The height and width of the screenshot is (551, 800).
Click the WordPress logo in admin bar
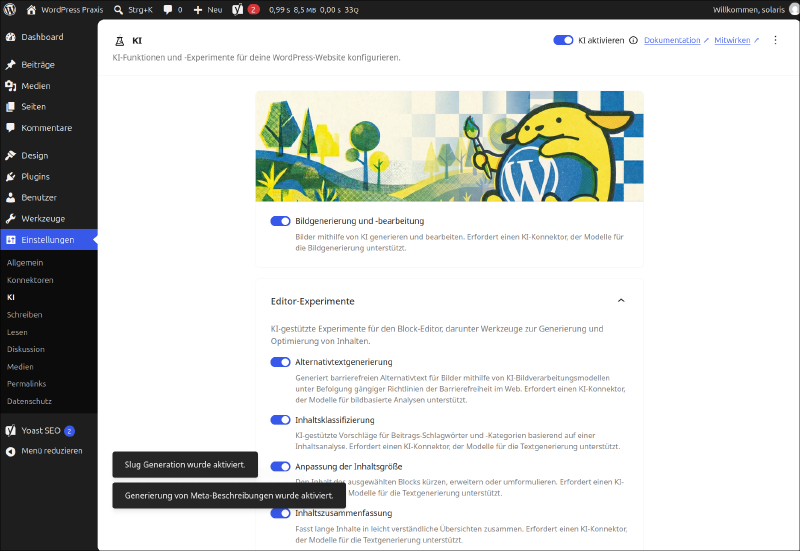[10, 10]
